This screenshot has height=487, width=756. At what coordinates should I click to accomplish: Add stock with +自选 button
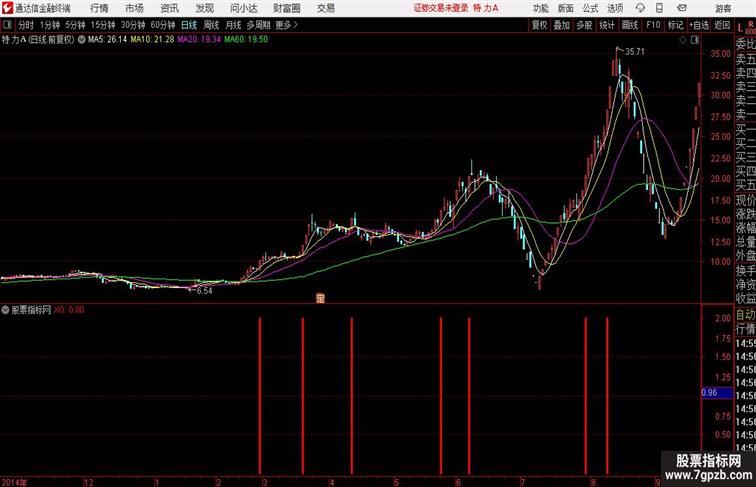tap(699, 25)
